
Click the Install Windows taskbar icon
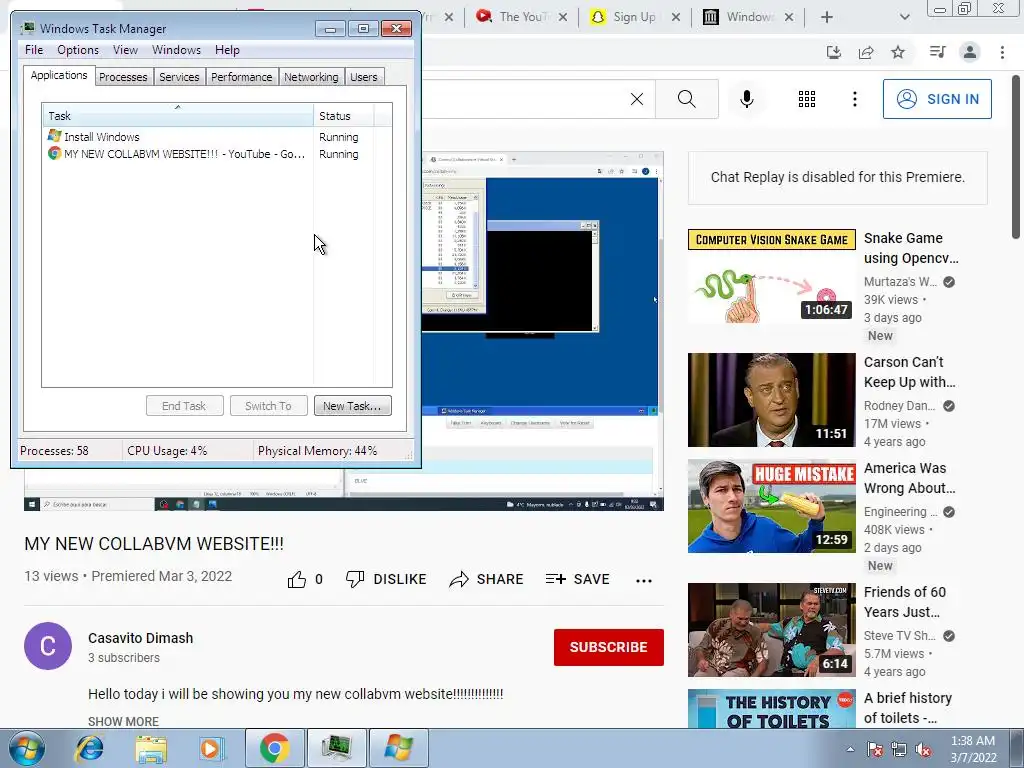tap(398, 748)
